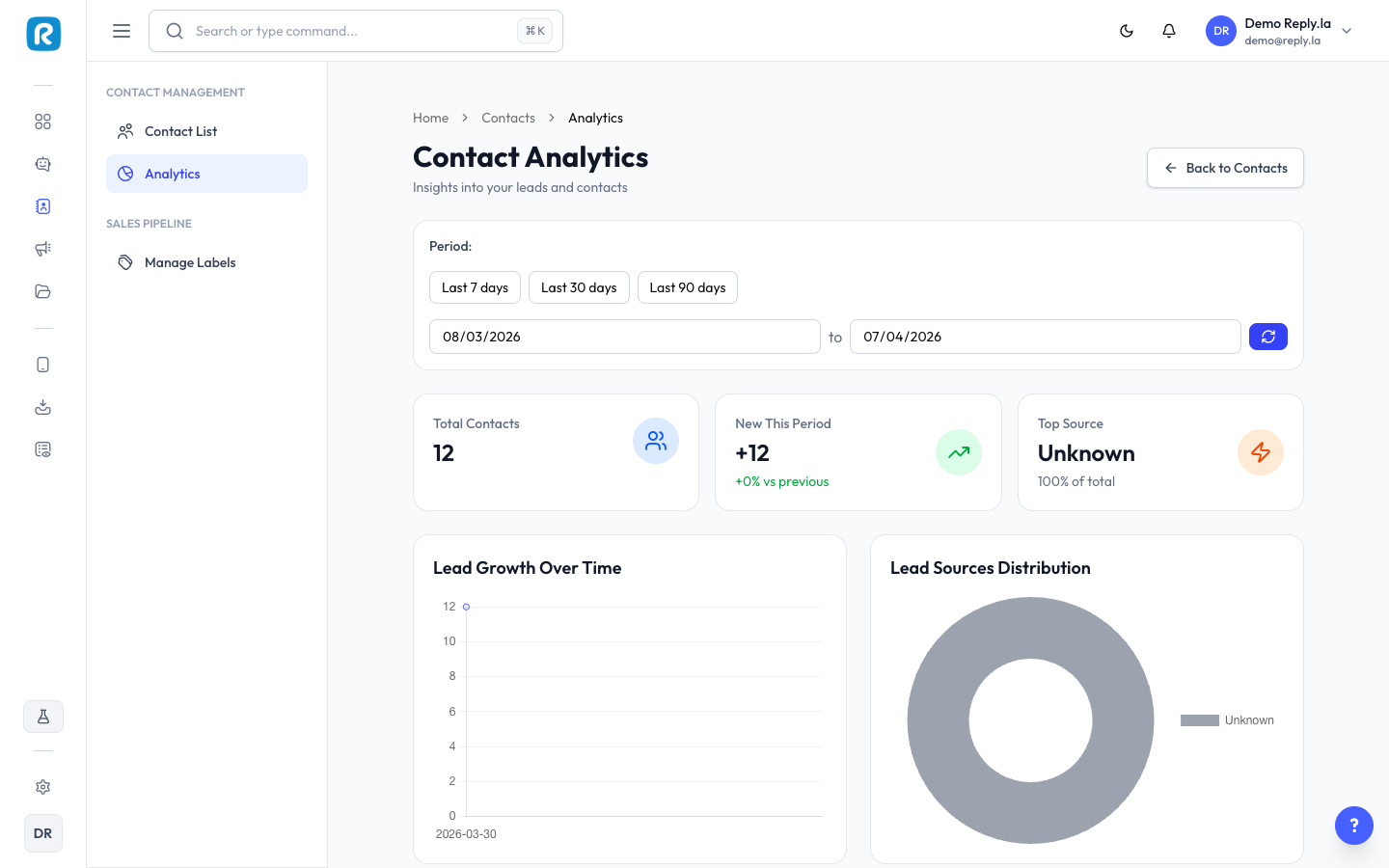The height and width of the screenshot is (868, 1389).
Task: Open the download inbox icon in sidebar
Action: pos(42,407)
